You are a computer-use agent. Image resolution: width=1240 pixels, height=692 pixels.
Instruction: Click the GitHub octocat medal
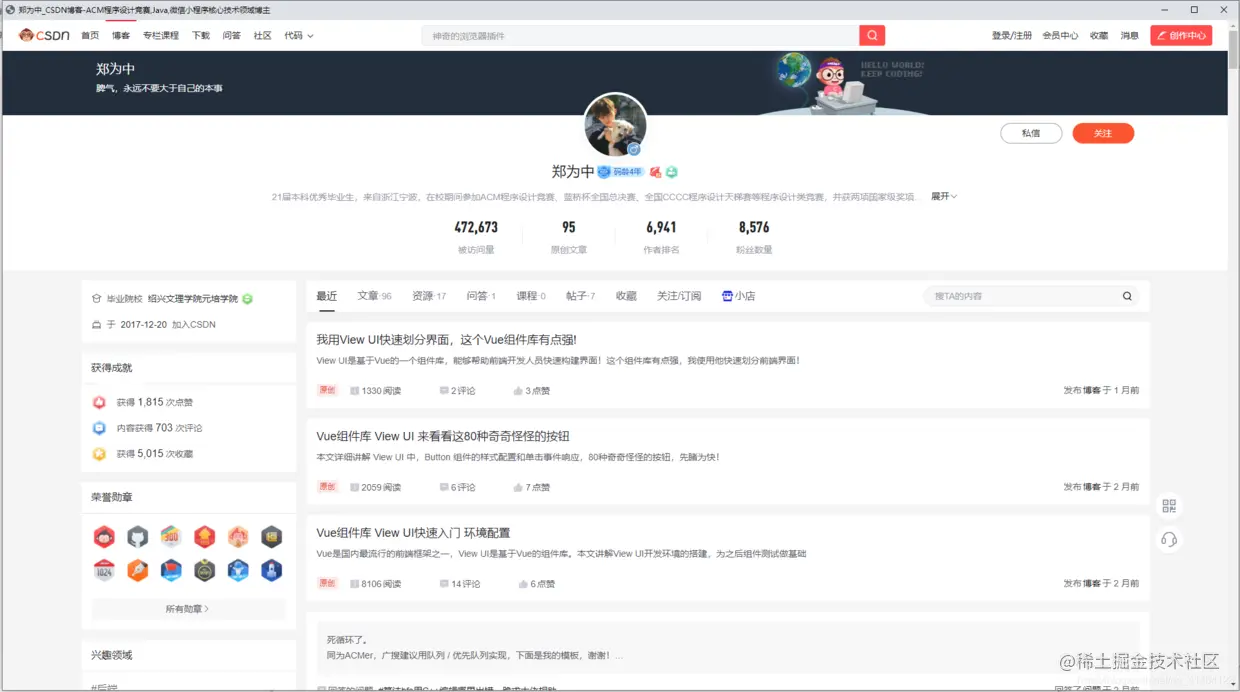[x=138, y=537]
